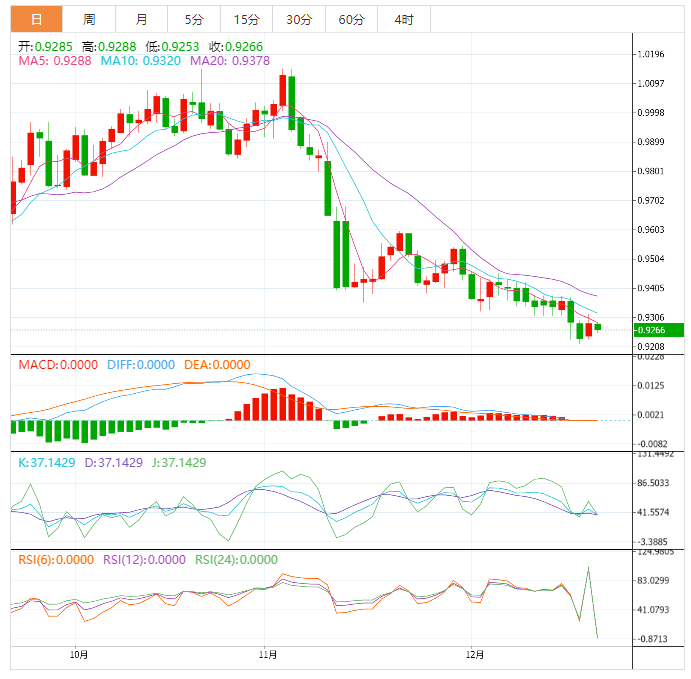Click the 低:0.9253 low price value
This screenshot has width=691, height=679.
click(x=172, y=47)
